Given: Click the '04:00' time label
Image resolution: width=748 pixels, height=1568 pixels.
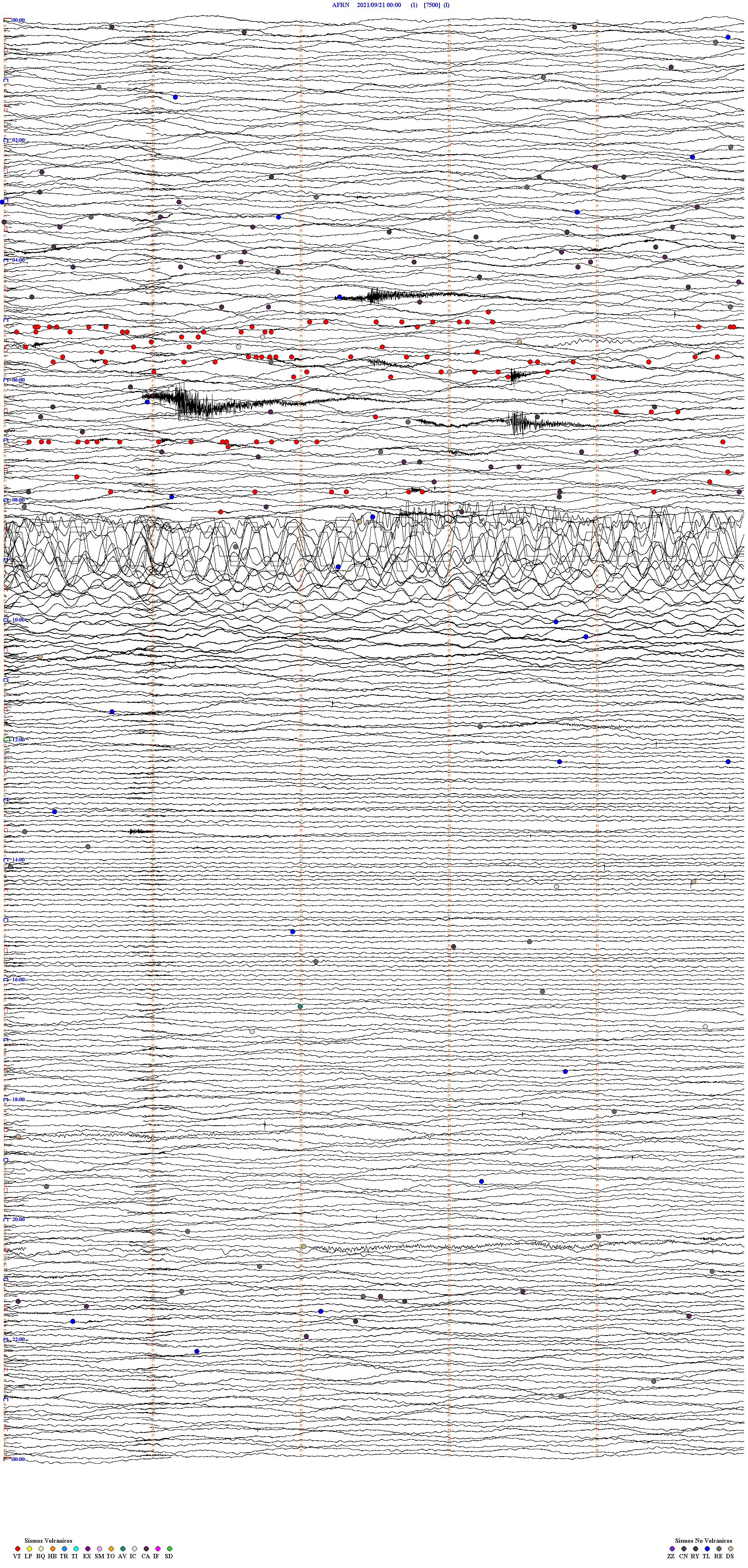Looking at the screenshot, I should point(18,260).
